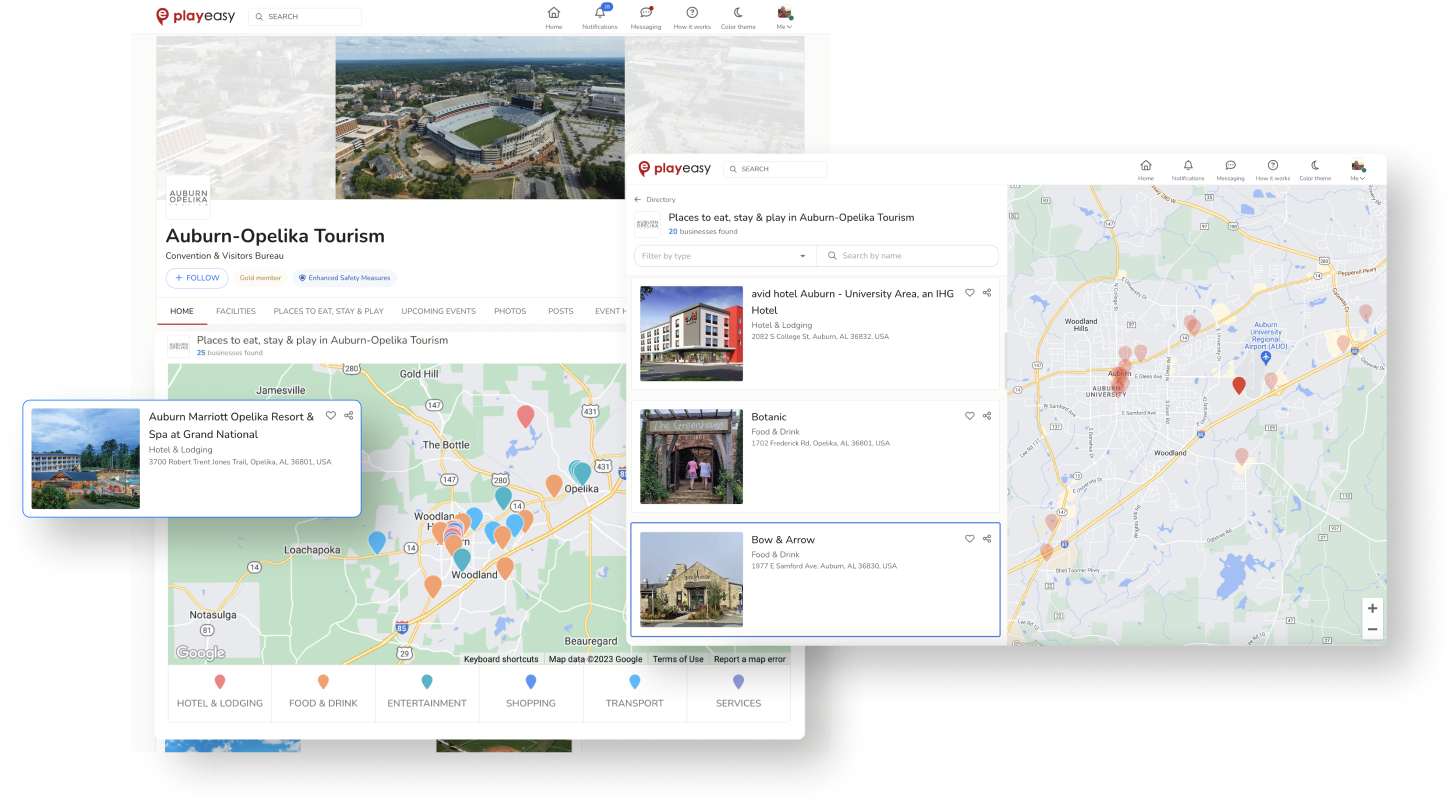
Task: Share the avid hotel Auburn listing
Action: 987,293
